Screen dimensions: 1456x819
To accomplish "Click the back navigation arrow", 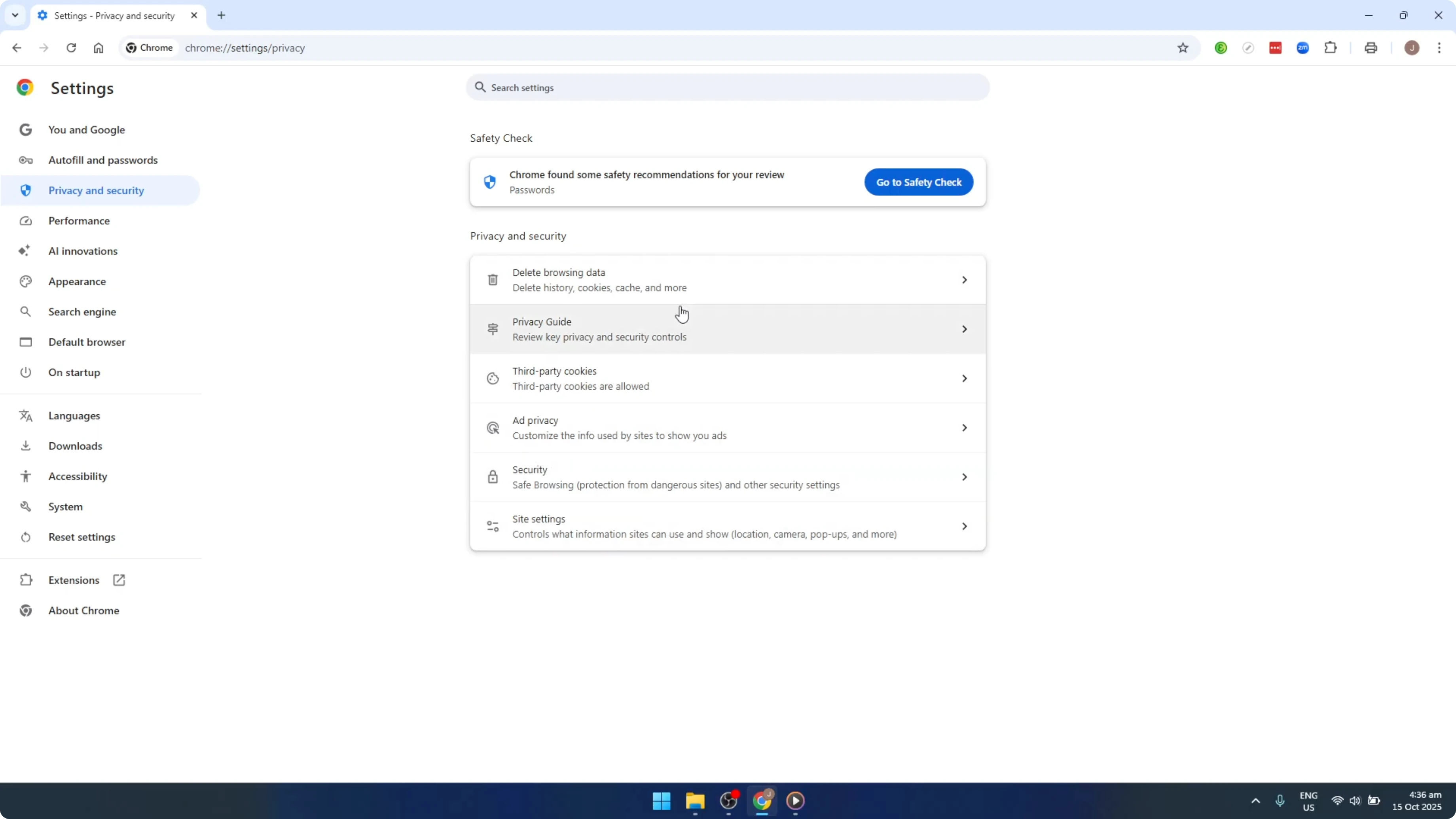I will point(16,48).
